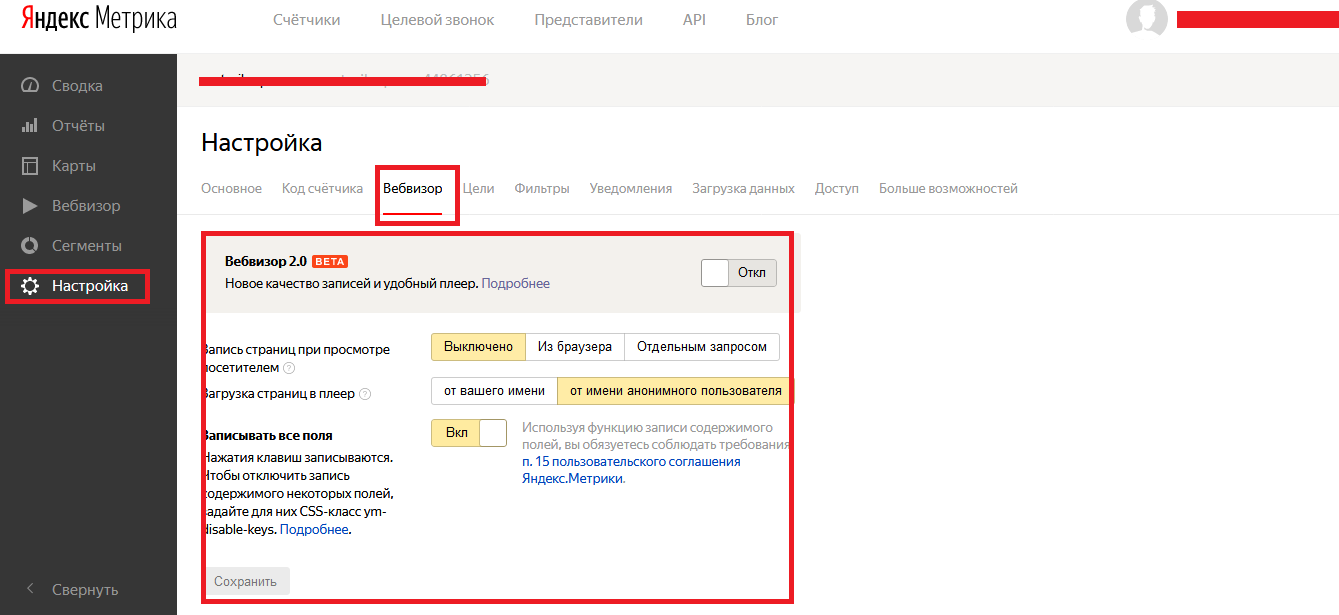The height and width of the screenshot is (615, 1339).
Task: Select Выключено page recording option
Action: coord(478,347)
